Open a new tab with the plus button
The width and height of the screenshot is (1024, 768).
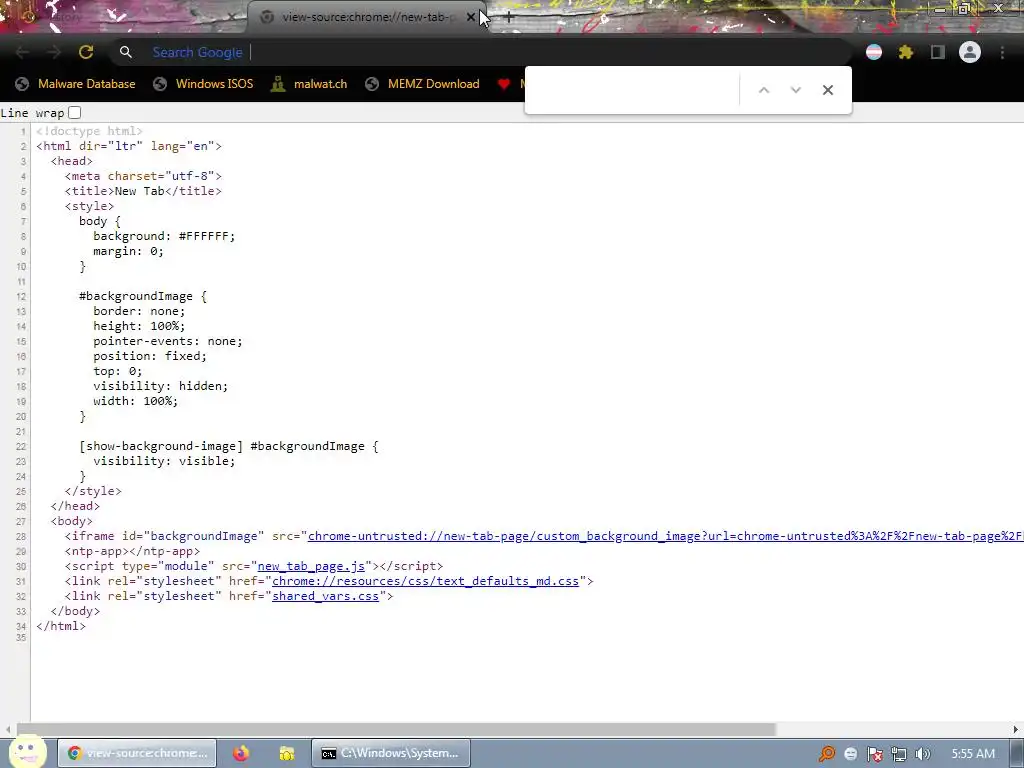coord(509,17)
